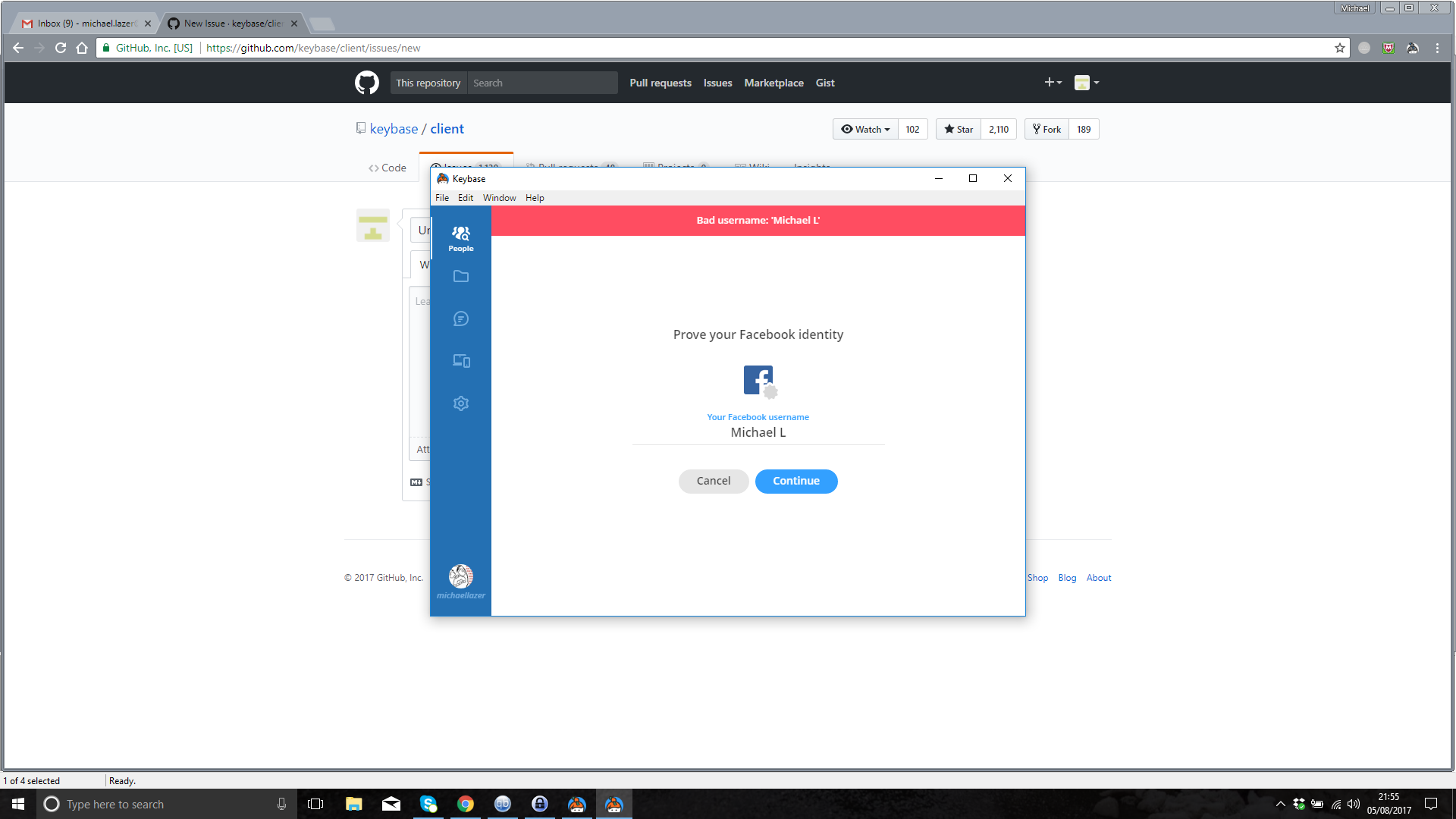Click the Chrome address bar URL
The height and width of the screenshot is (819, 1456).
pyautogui.click(x=313, y=48)
